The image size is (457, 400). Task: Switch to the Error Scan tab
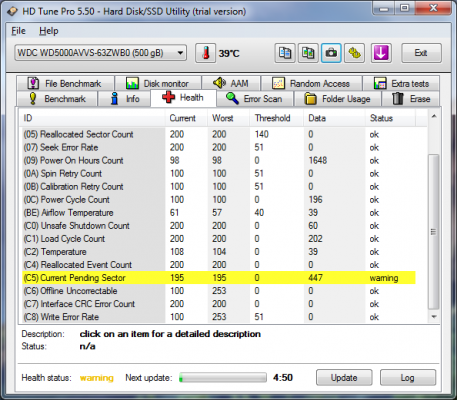coord(255,99)
